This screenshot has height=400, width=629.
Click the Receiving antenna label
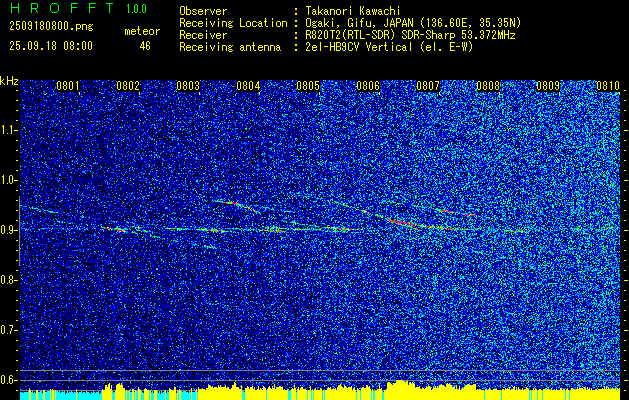tap(230, 47)
